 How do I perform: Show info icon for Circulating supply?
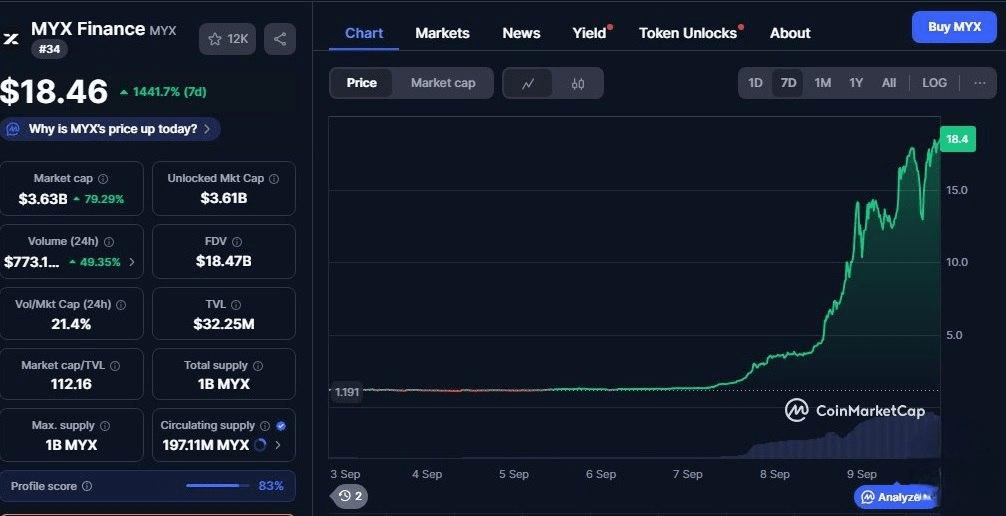[264, 426]
